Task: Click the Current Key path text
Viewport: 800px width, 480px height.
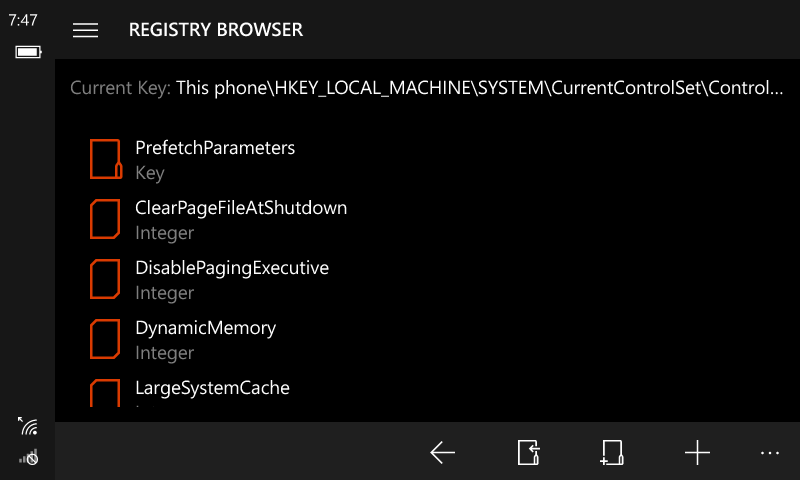Action: click(480, 88)
